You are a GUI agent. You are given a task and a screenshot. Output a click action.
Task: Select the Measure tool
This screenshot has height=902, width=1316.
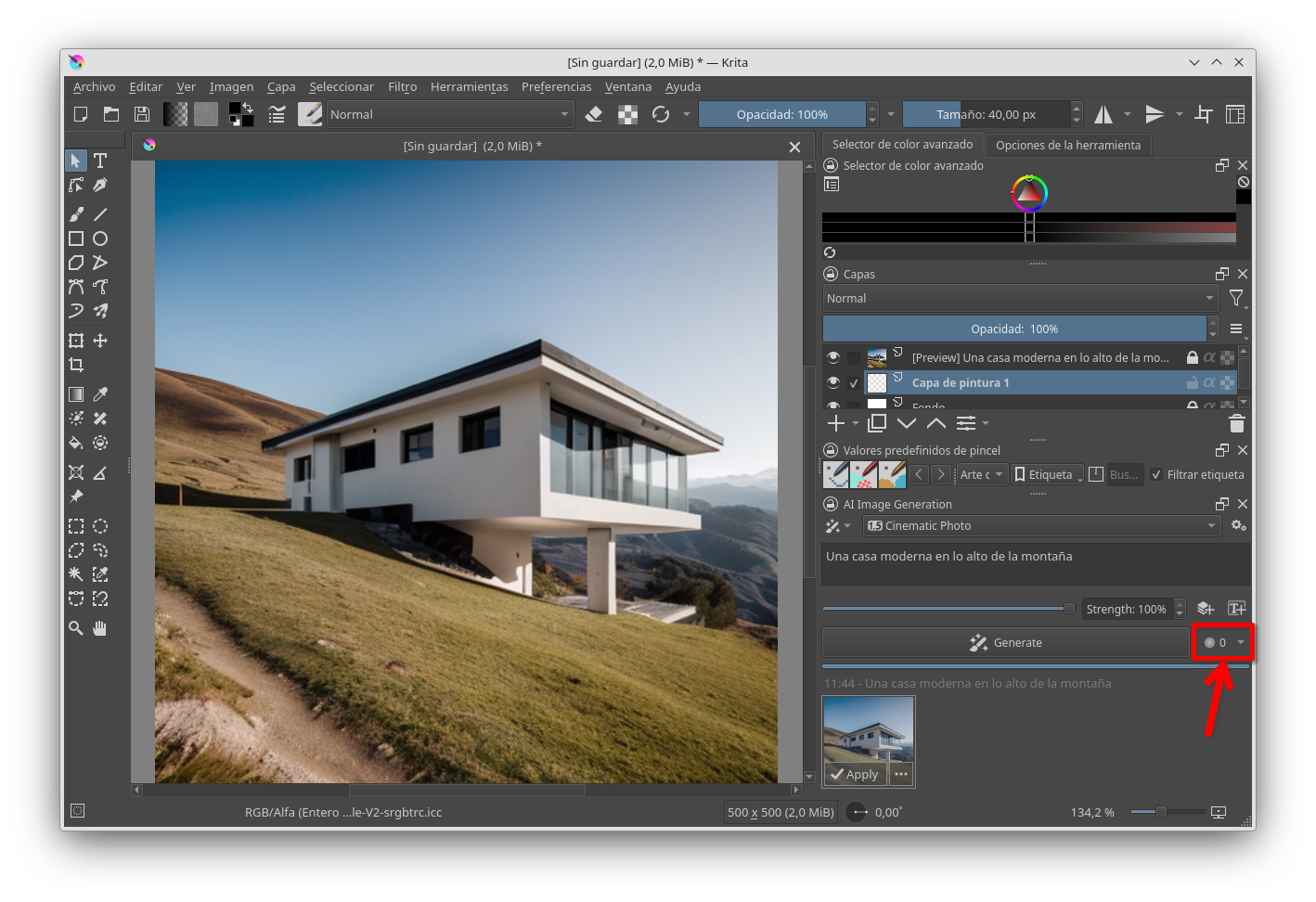(100, 472)
